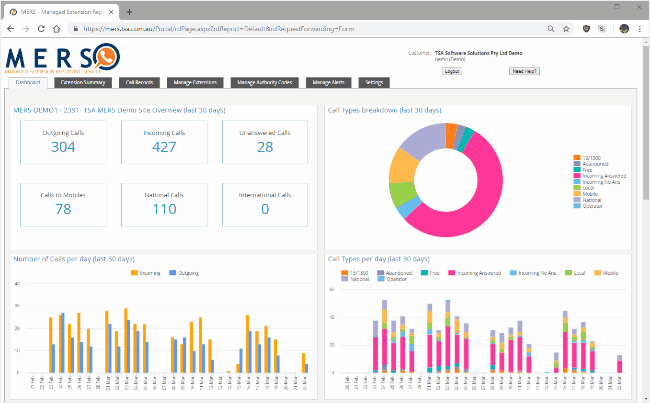Click the MERS-DEMO1 Site Overview heading

119,110
